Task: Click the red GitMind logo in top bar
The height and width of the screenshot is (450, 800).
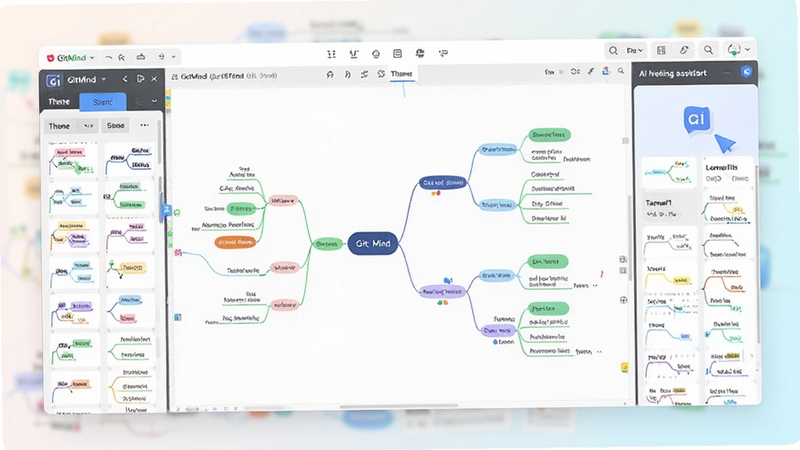Action: coord(51,58)
